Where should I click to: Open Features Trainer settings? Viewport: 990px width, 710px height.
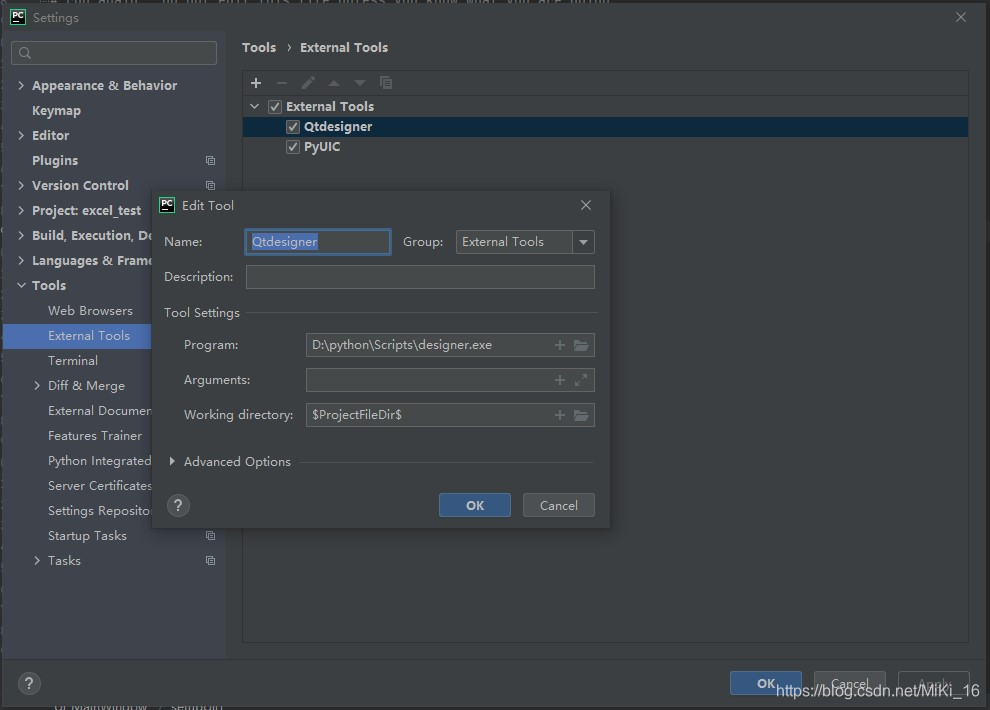95,436
